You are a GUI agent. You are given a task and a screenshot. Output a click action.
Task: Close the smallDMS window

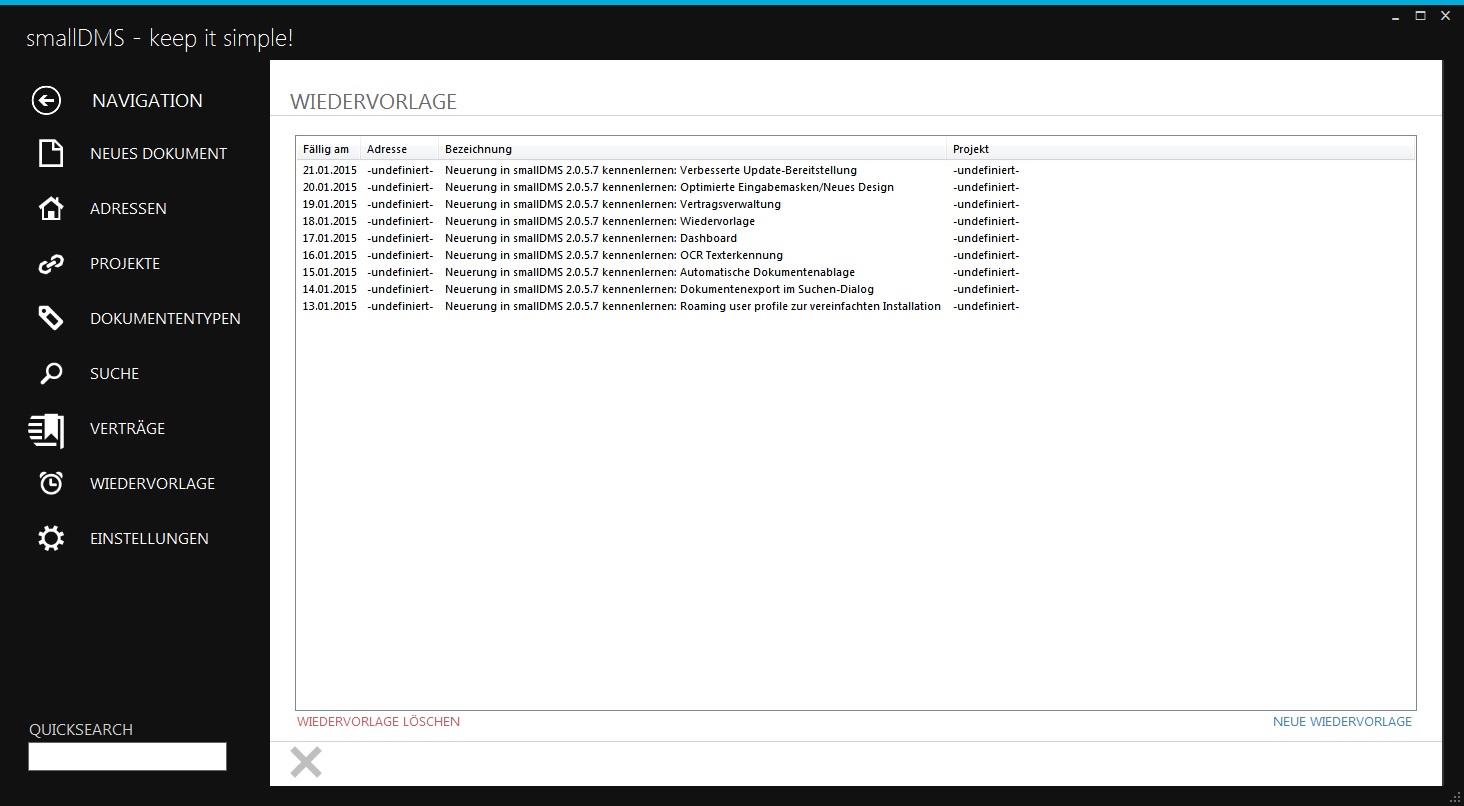click(1445, 16)
